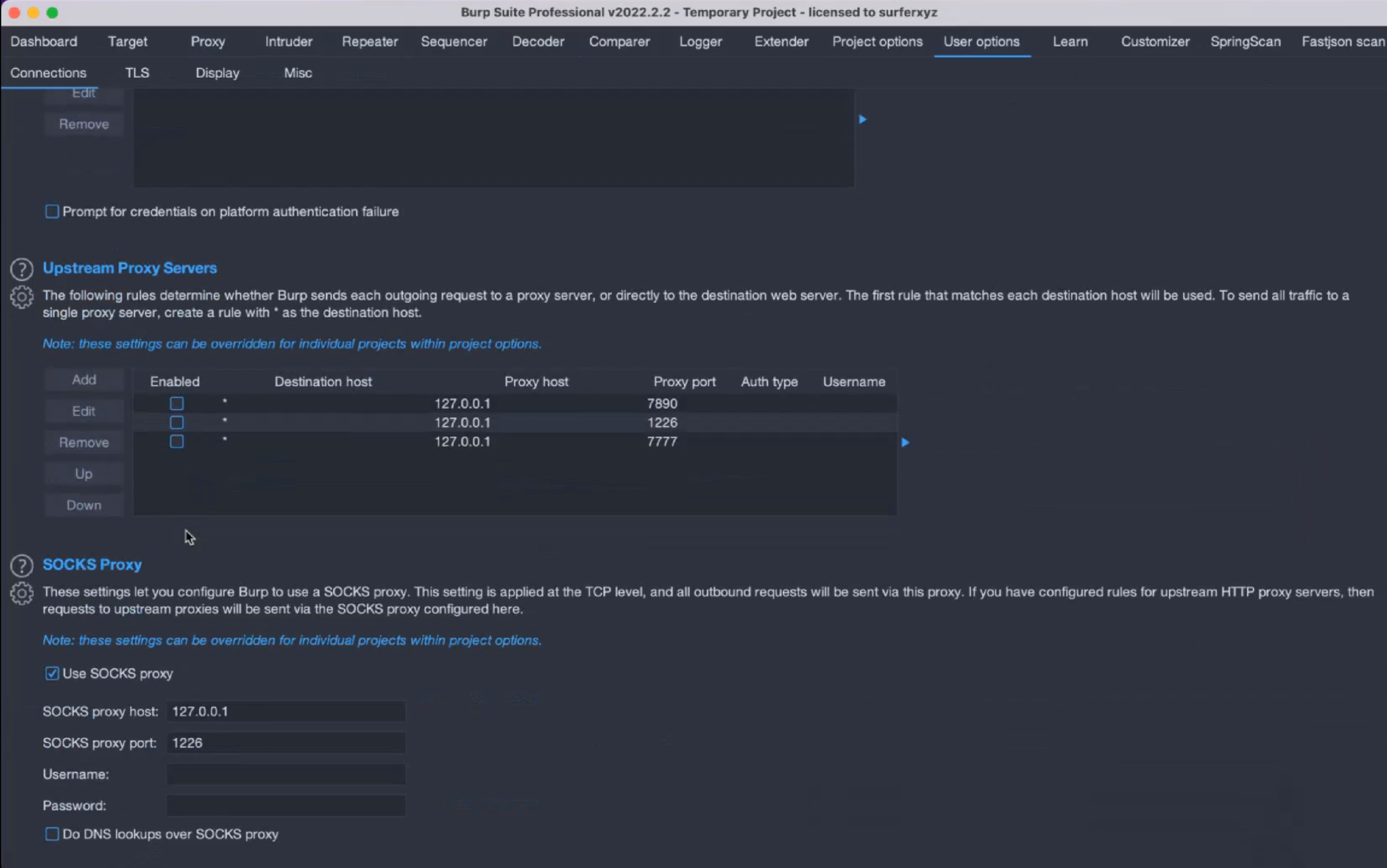This screenshot has width=1387, height=868.
Task: Open the Project options tab
Action: [x=877, y=41]
